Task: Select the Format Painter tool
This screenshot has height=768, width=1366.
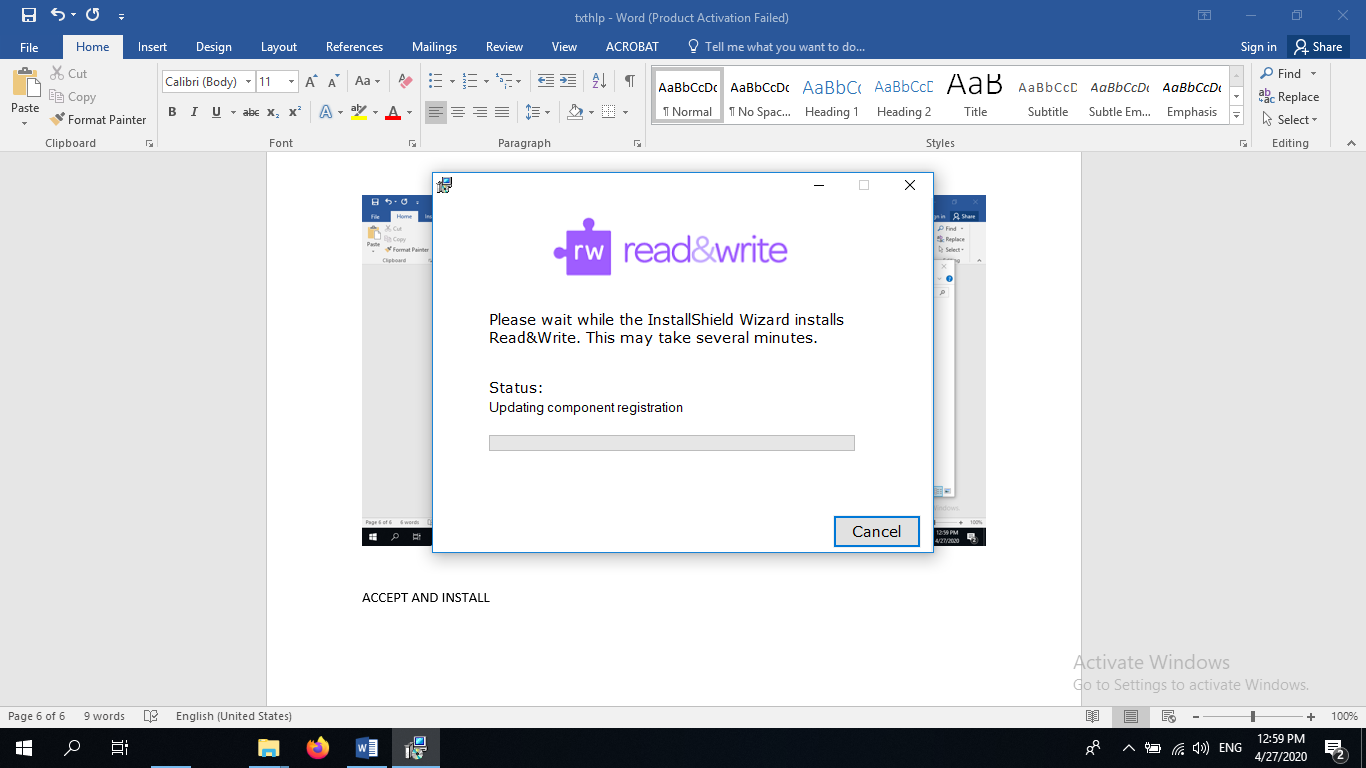Action: pyautogui.click(x=98, y=119)
